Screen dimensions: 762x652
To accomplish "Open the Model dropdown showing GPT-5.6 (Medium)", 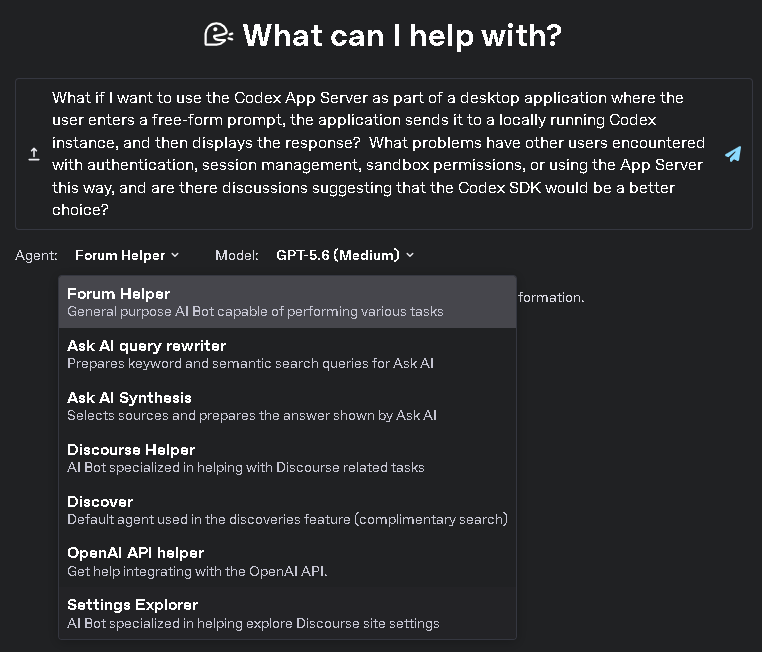I will [345, 255].
